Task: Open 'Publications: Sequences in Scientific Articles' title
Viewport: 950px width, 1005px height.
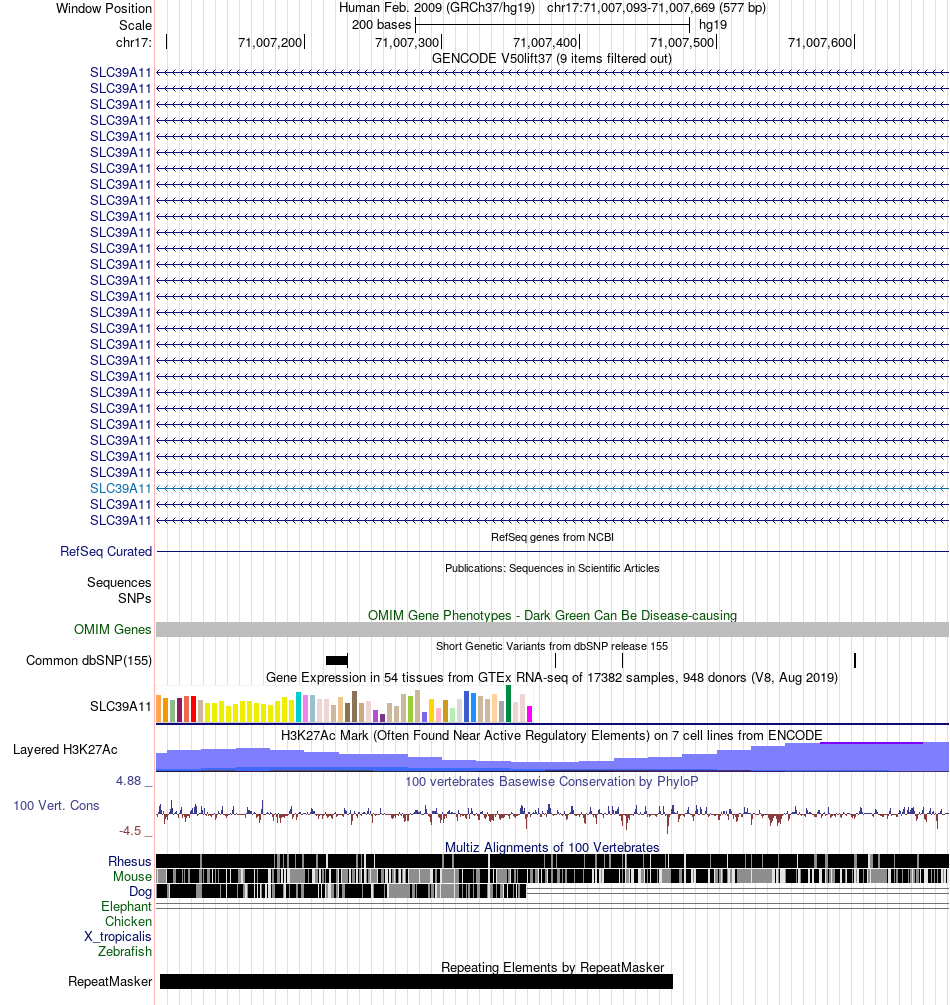Action: point(552,568)
